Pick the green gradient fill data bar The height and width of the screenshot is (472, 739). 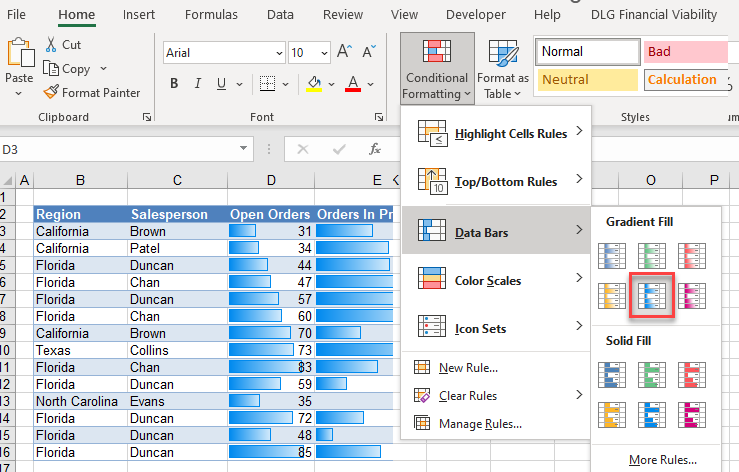click(652, 256)
